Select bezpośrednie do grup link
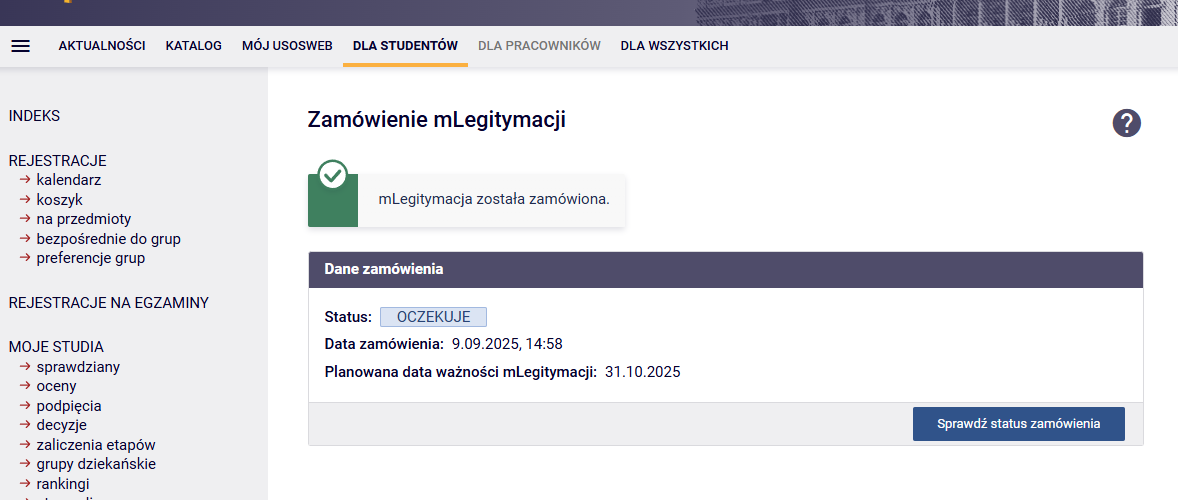 click(108, 239)
